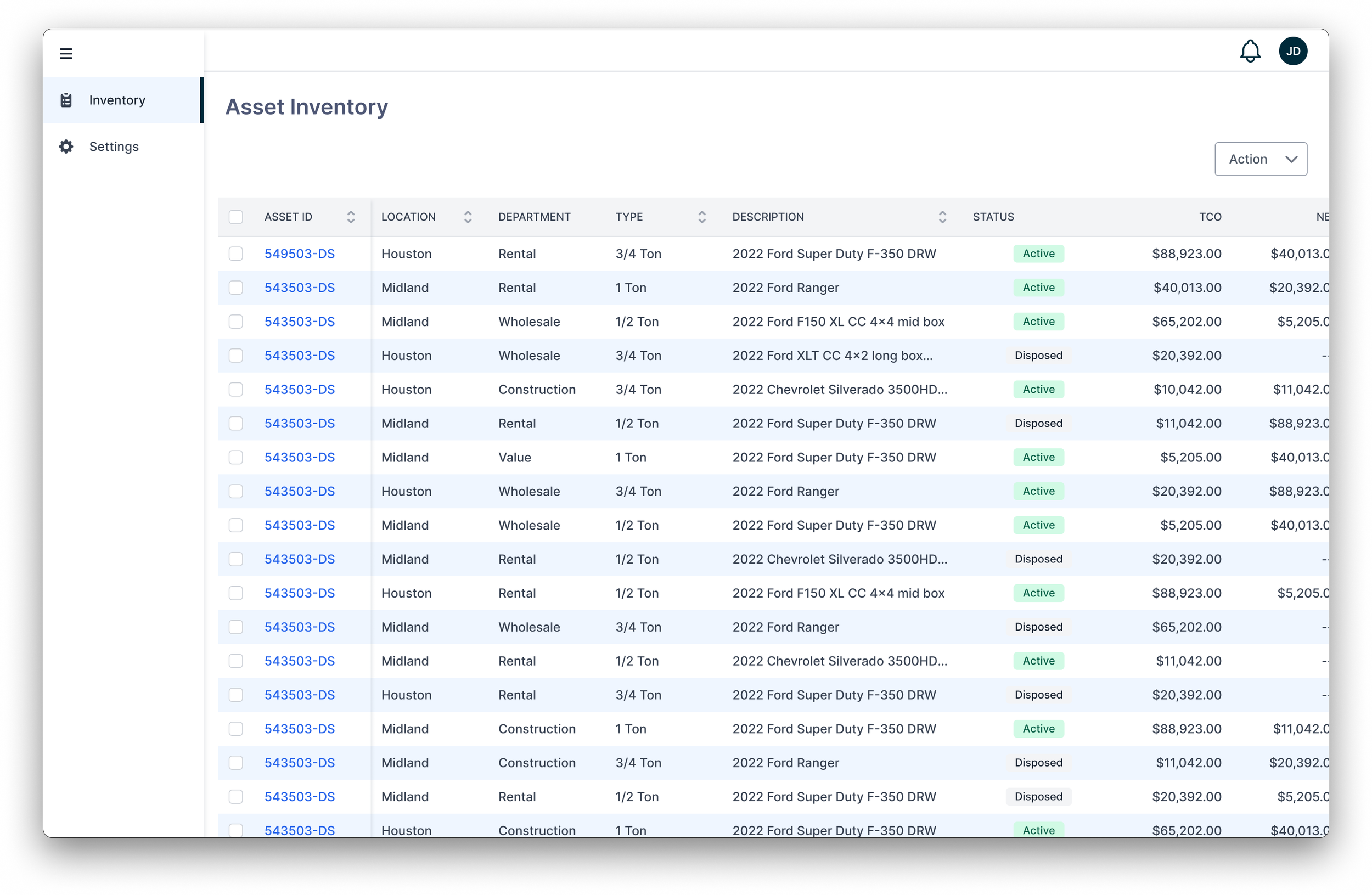Click the Status column header
1372x895 pixels.
click(993, 217)
